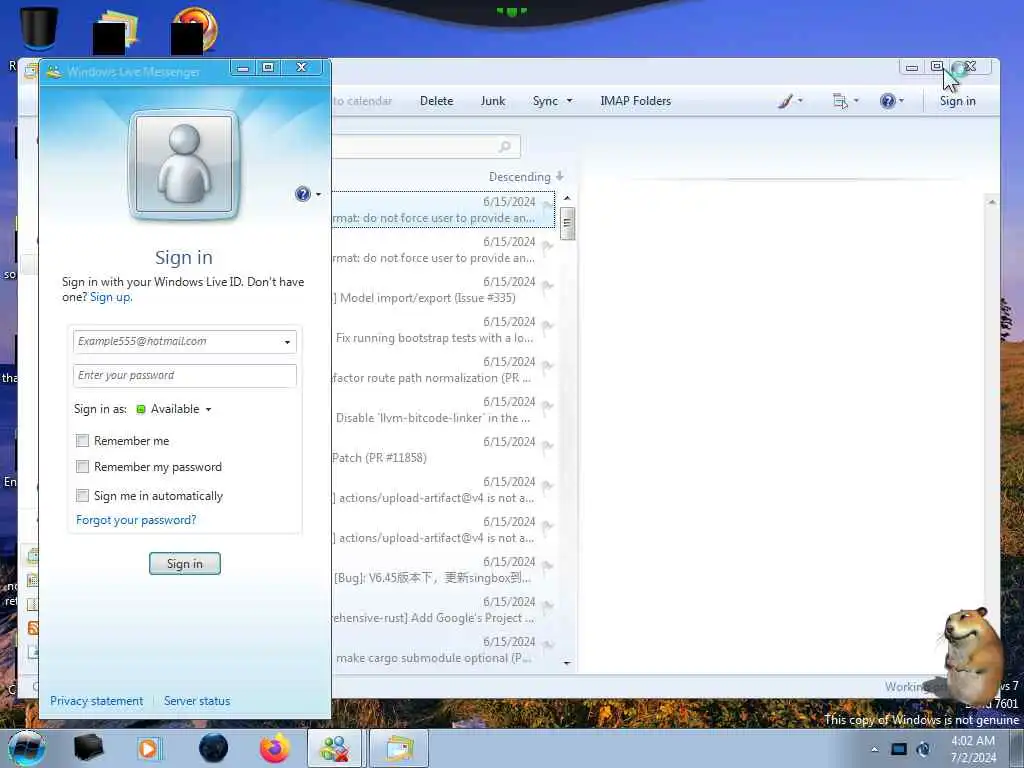Click Sign in on the Mail toolbar
Image resolution: width=1024 pixels, height=768 pixels.
(x=957, y=101)
